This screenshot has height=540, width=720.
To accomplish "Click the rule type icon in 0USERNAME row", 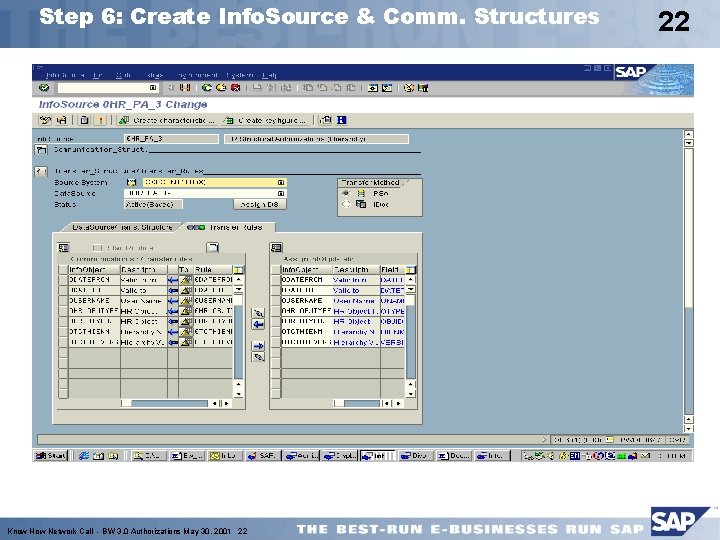I will 186,301.
